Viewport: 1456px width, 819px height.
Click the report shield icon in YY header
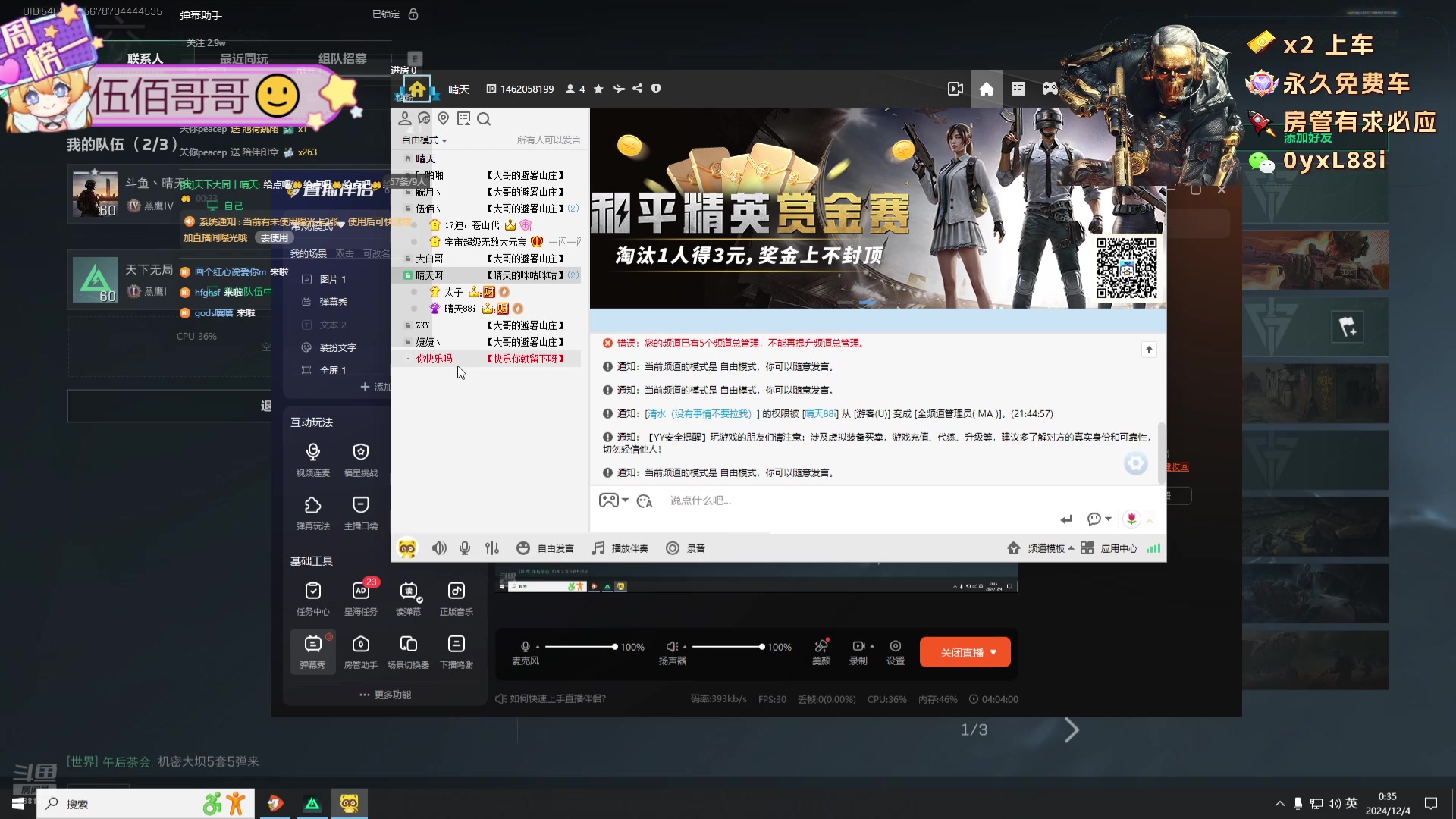click(x=656, y=89)
